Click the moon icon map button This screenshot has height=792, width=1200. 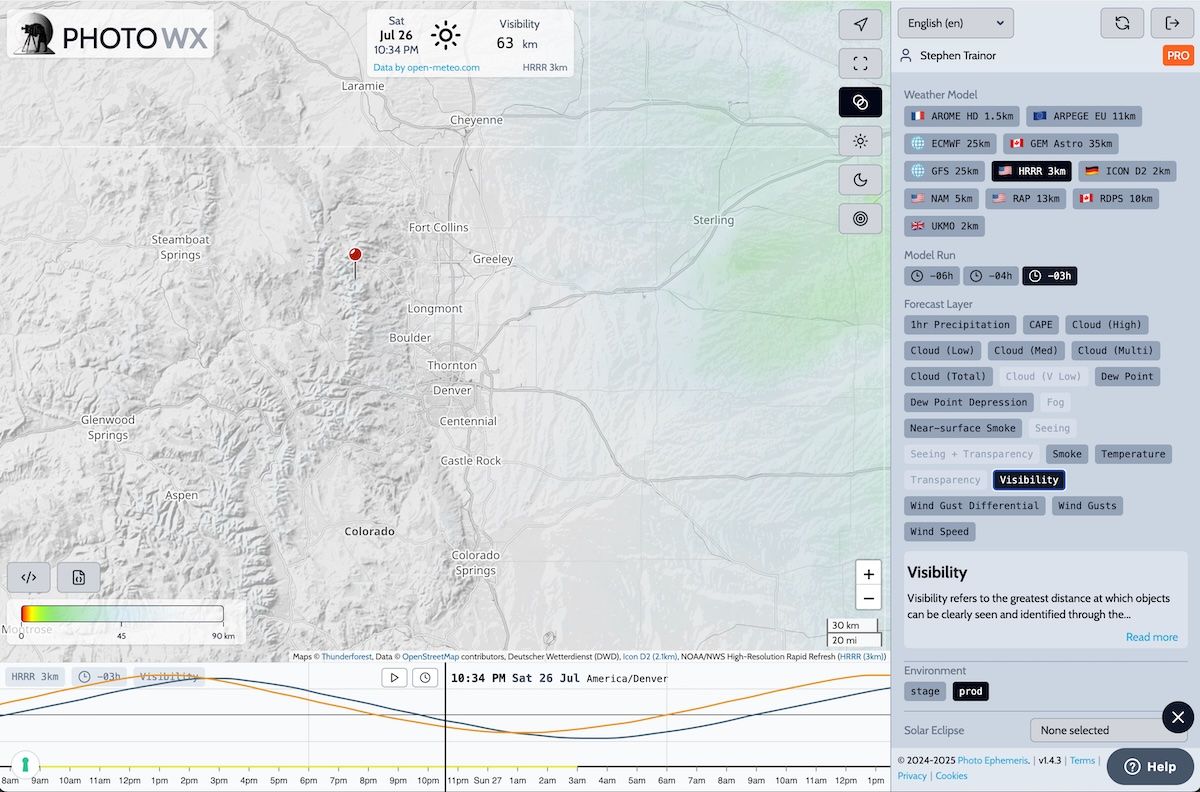[860, 180]
